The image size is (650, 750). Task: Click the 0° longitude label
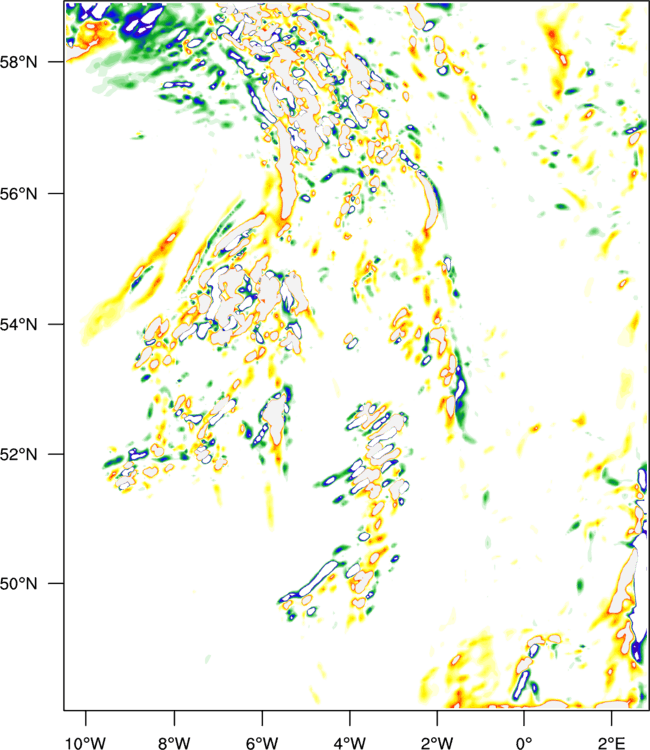524,743
